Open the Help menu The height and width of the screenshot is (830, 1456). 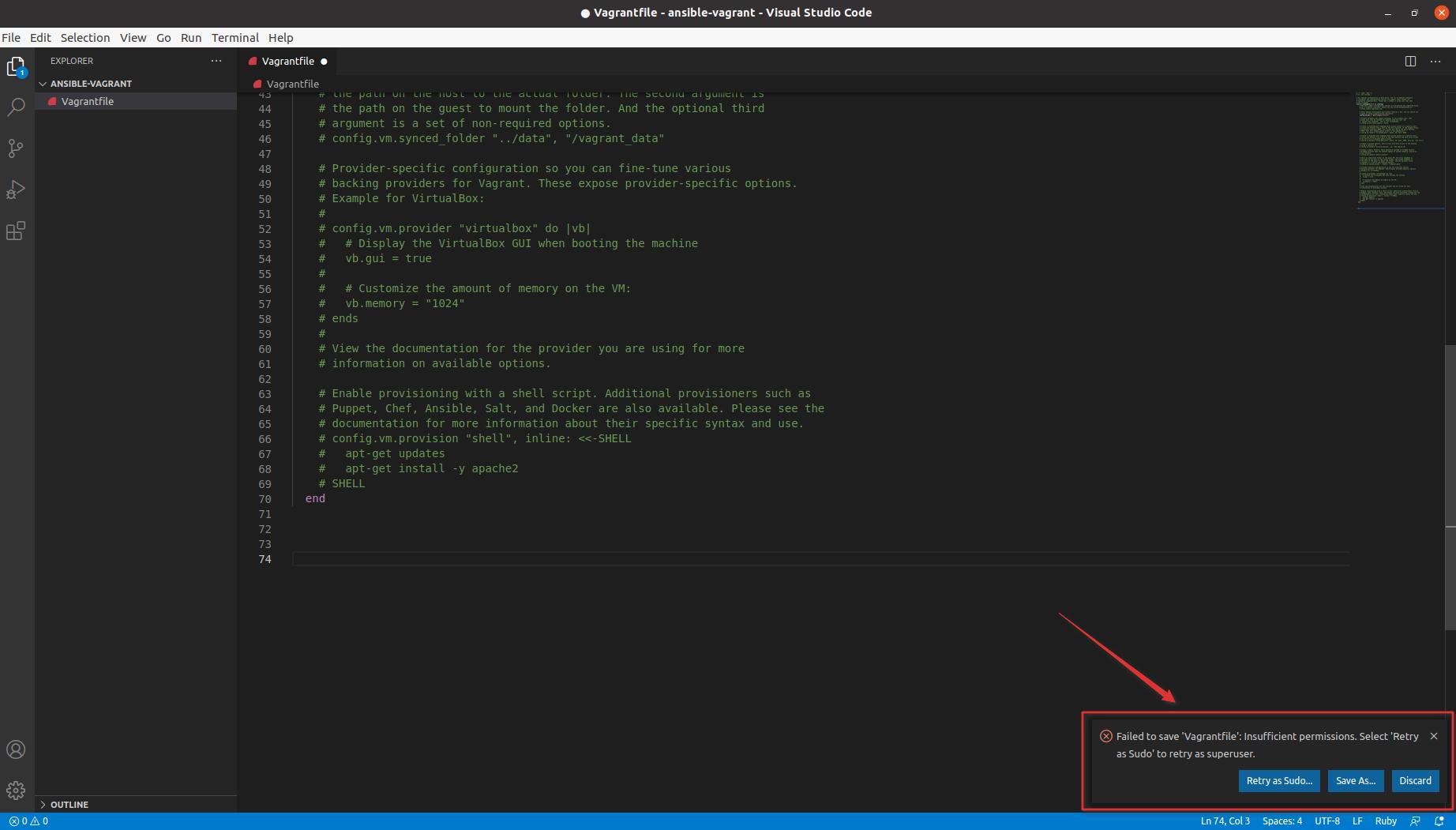280,37
